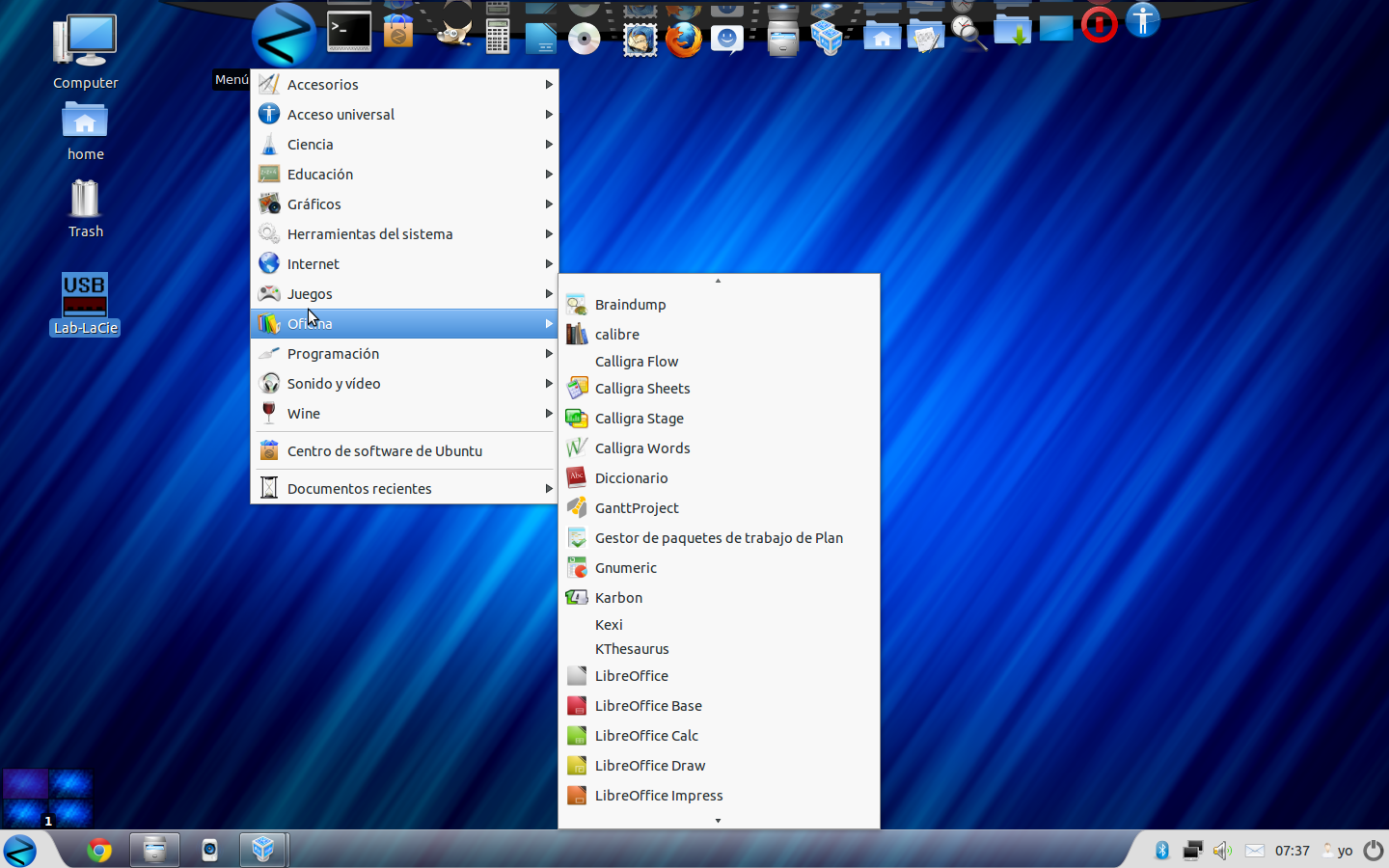Open Firefox from the top dock

point(684,39)
